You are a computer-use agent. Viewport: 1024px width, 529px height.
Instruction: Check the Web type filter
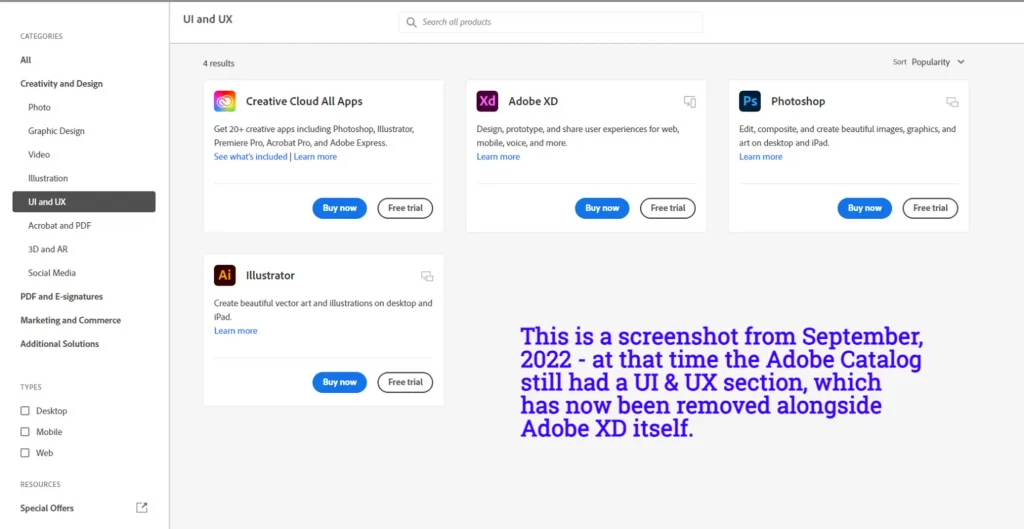[26, 453]
